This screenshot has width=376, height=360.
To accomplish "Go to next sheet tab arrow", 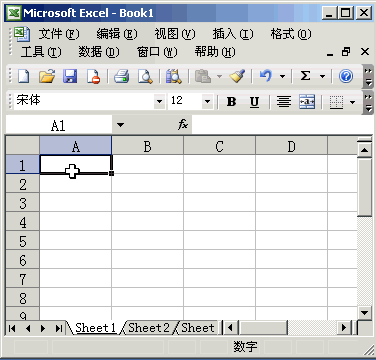I will click(x=43, y=328).
